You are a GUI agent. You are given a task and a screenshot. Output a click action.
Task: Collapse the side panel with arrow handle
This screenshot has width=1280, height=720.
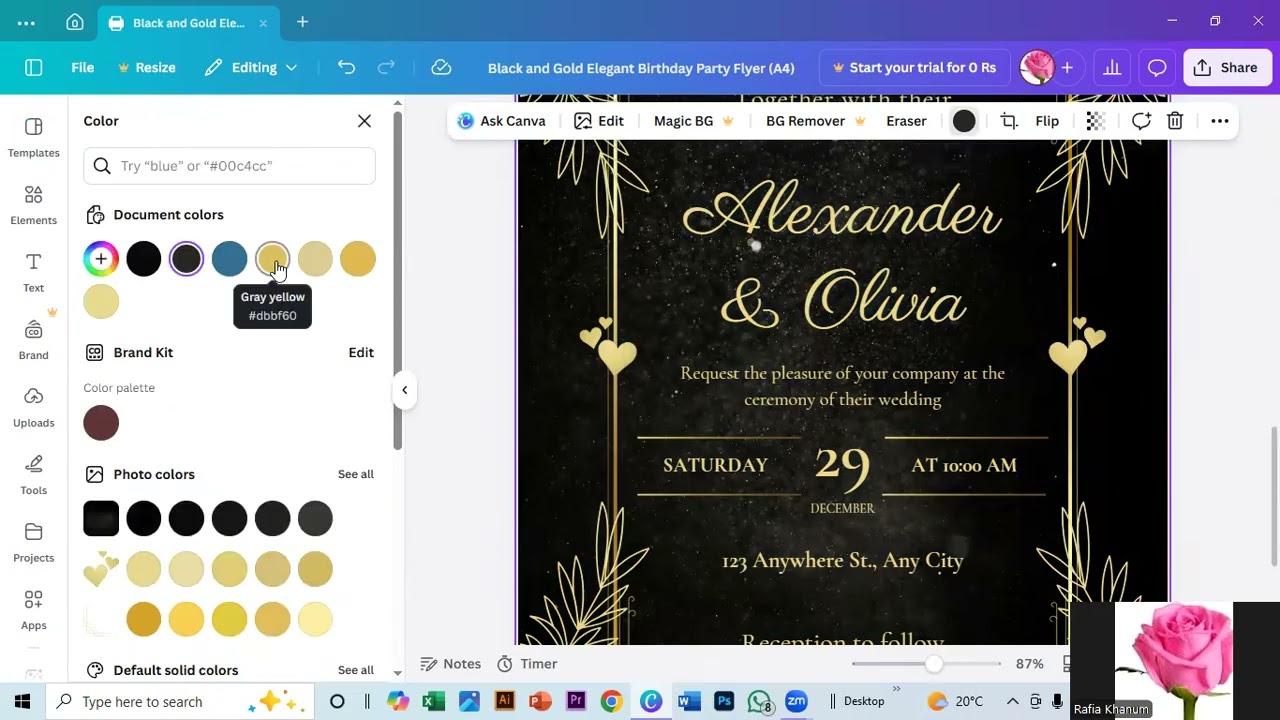click(404, 390)
